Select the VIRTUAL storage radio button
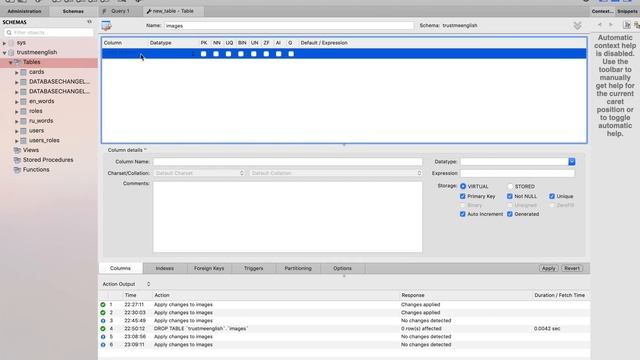The height and width of the screenshot is (360, 640). 463,186
